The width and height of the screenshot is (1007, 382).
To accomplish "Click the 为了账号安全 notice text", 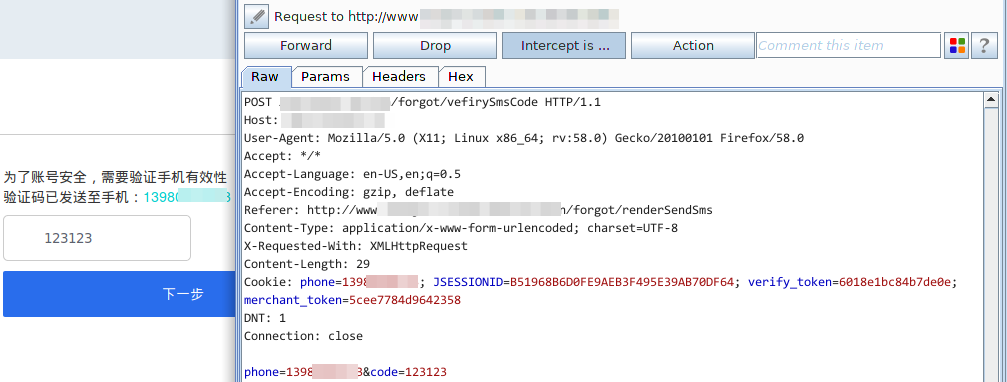I will (116, 177).
